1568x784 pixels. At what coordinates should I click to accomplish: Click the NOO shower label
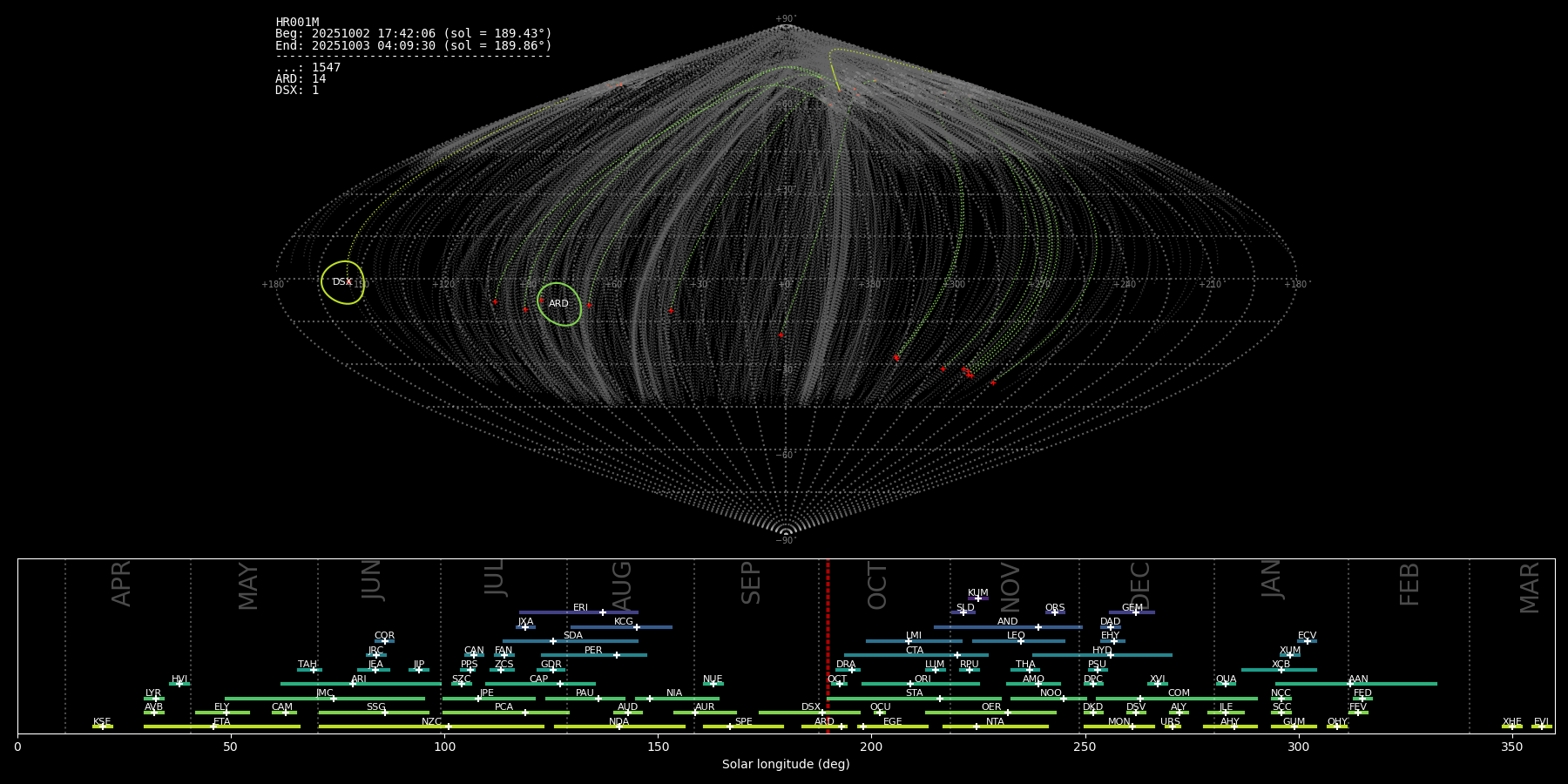point(1051,693)
